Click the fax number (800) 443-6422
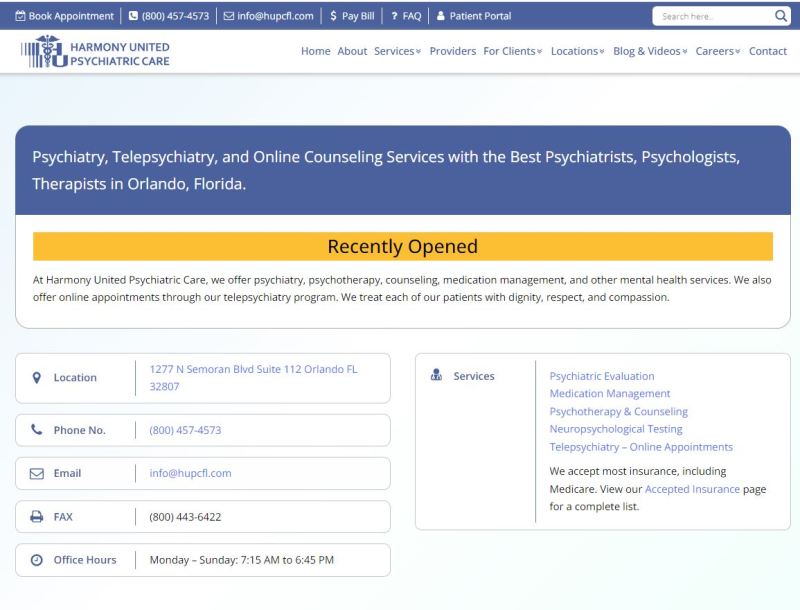Image resolution: width=800 pixels, height=610 pixels. point(185,517)
